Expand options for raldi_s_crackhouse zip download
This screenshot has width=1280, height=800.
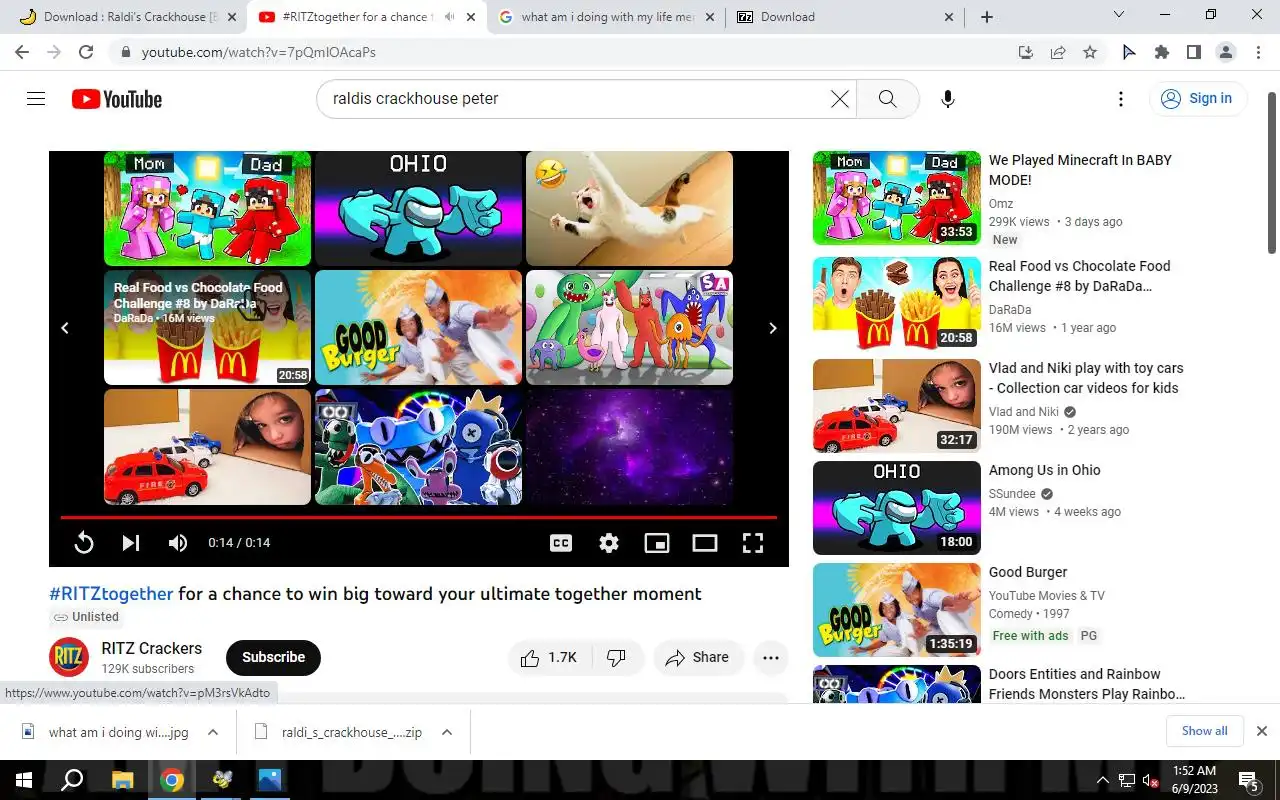tap(447, 732)
